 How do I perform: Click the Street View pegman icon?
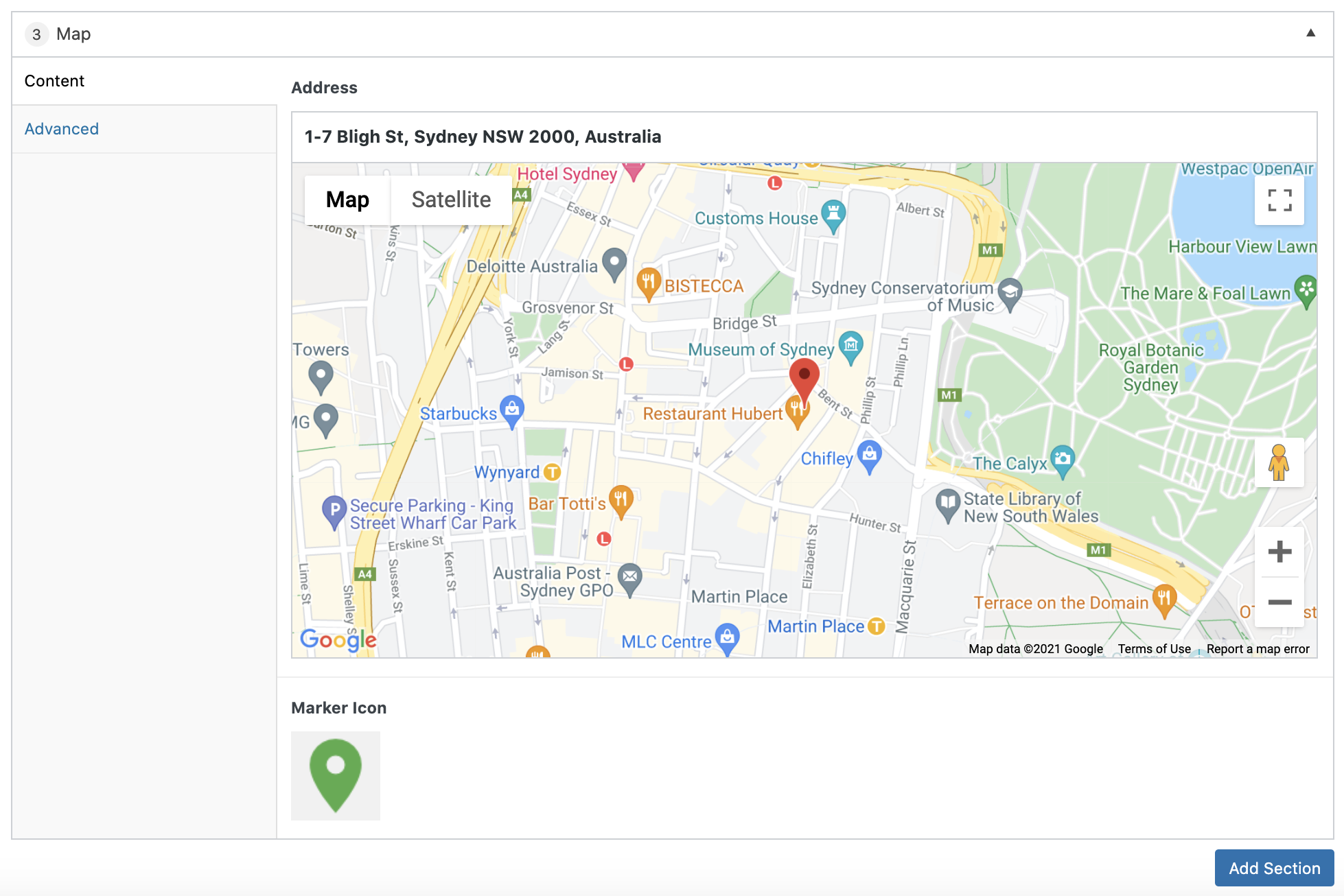click(1279, 462)
